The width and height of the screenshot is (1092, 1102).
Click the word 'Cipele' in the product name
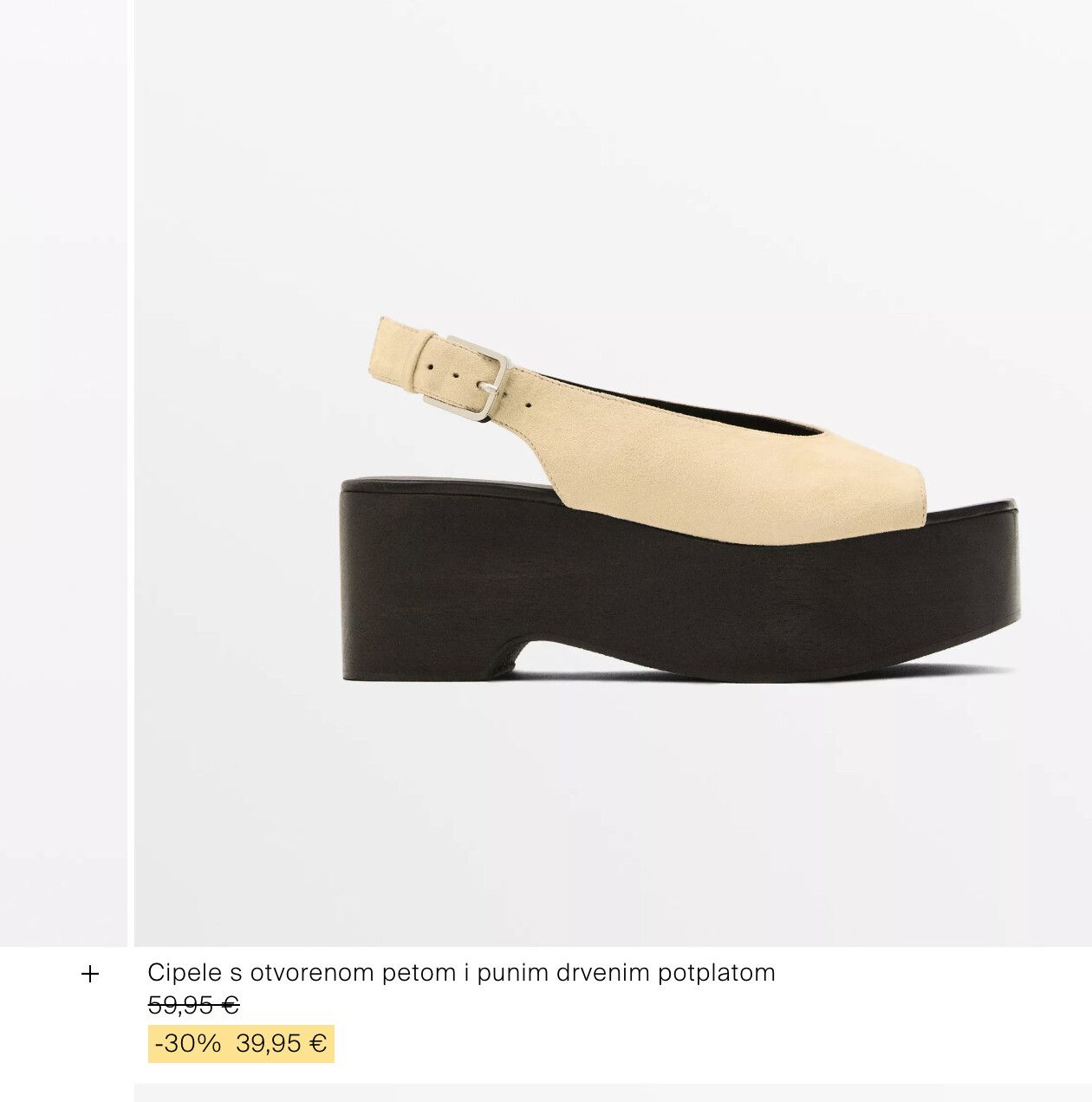(175, 973)
